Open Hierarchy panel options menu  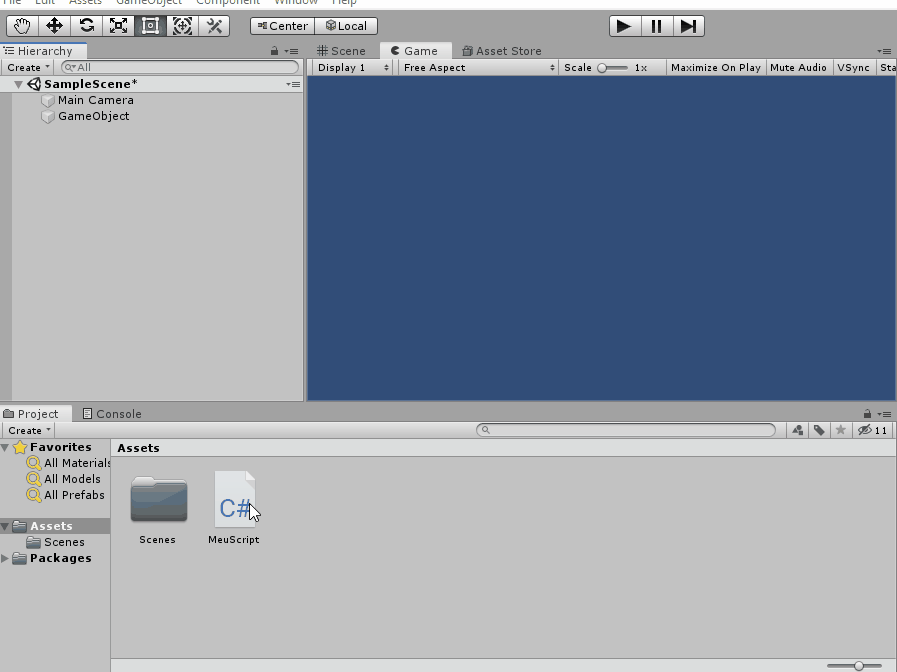point(292,51)
